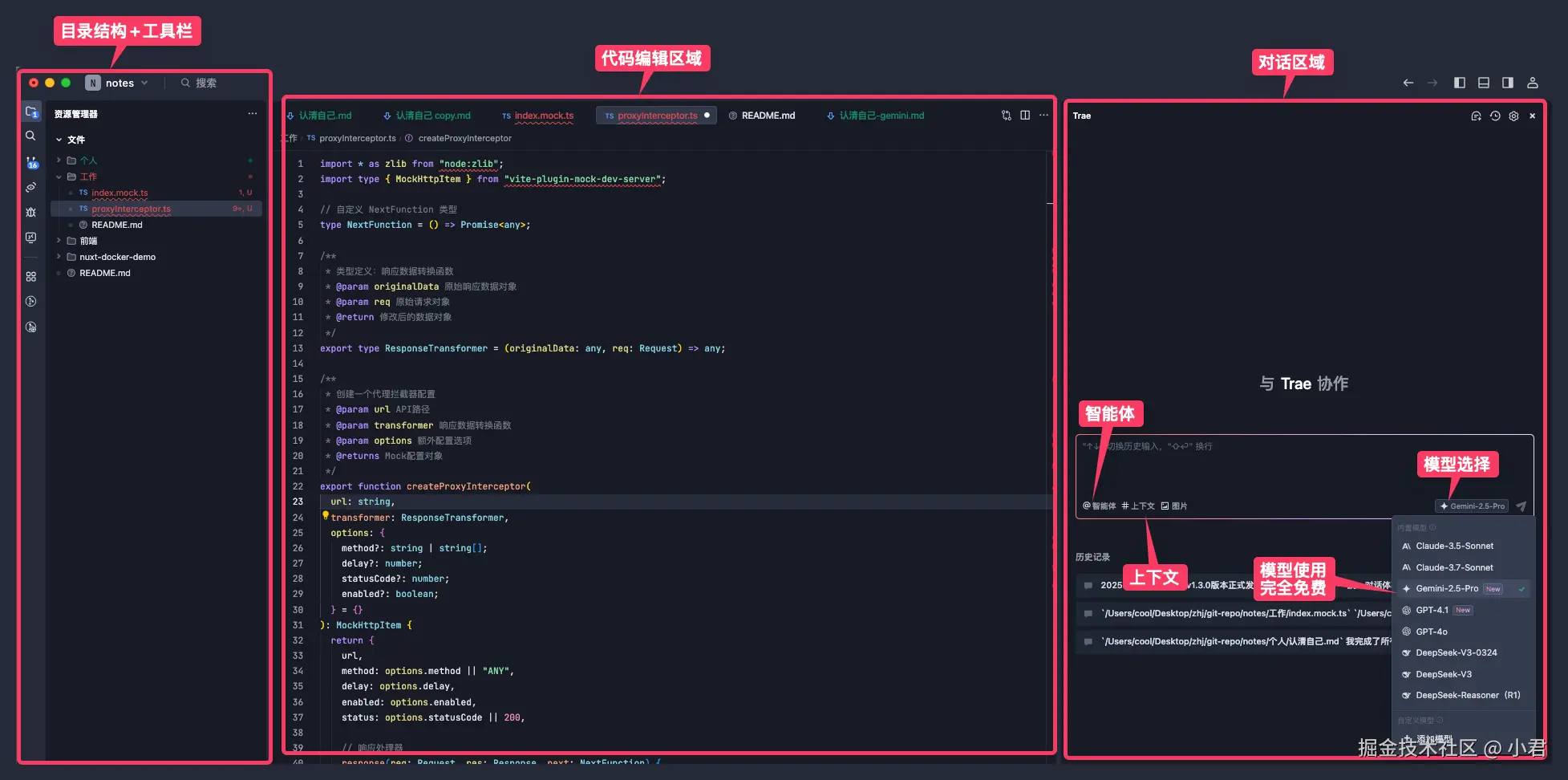This screenshot has height=780, width=1568.
Task: Switch to the 认清自己.md tab
Action: tap(320, 116)
